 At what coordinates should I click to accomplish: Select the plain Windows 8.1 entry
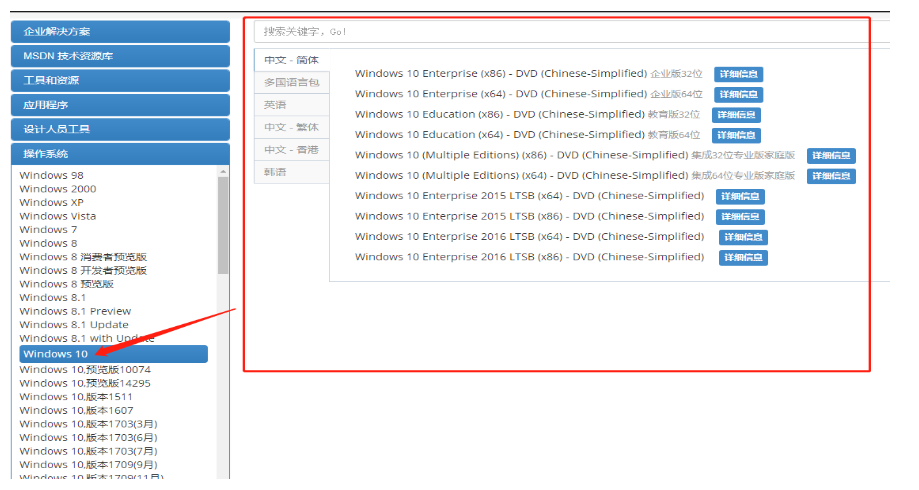pyautogui.click(x=52, y=297)
